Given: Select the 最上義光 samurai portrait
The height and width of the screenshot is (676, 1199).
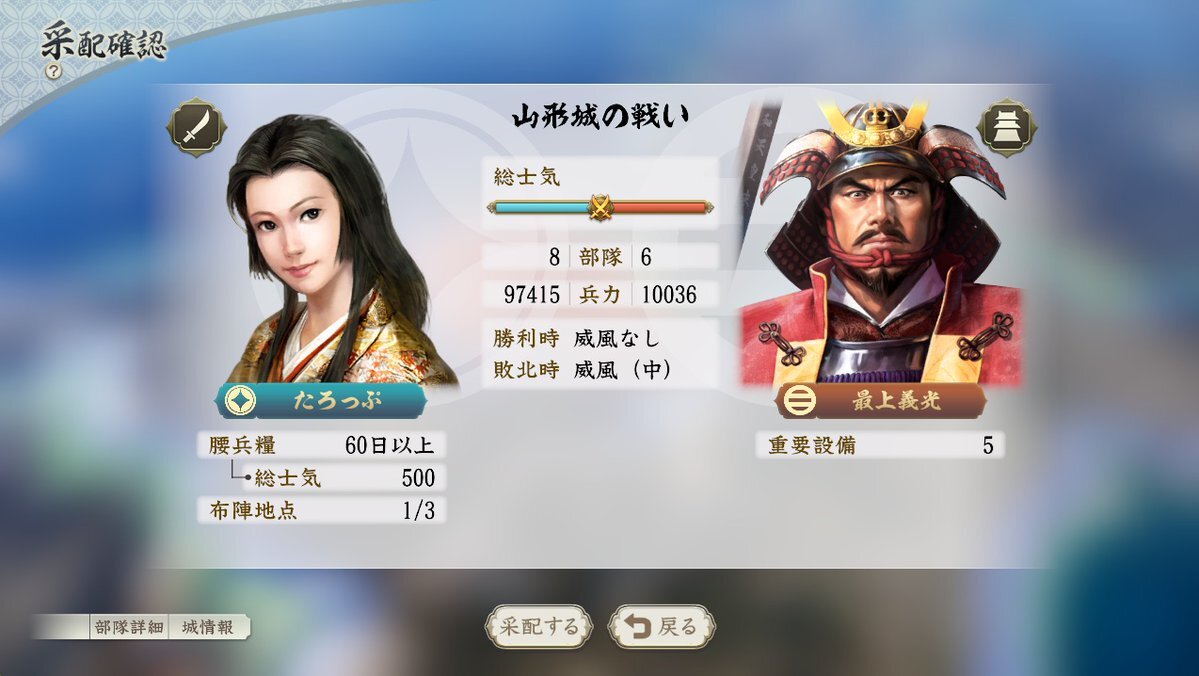Looking at the screenshot, I should tap(879, 243).
